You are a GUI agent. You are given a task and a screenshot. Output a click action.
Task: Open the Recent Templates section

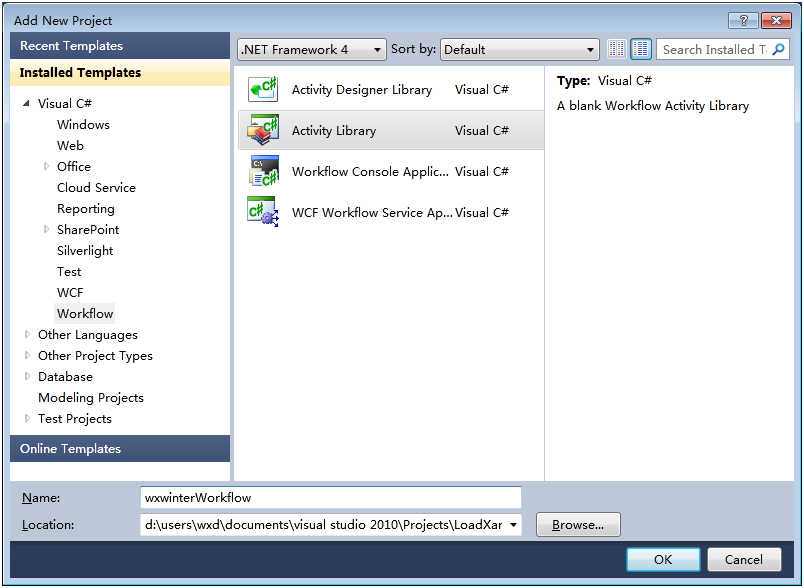click(x=120, y=46)
